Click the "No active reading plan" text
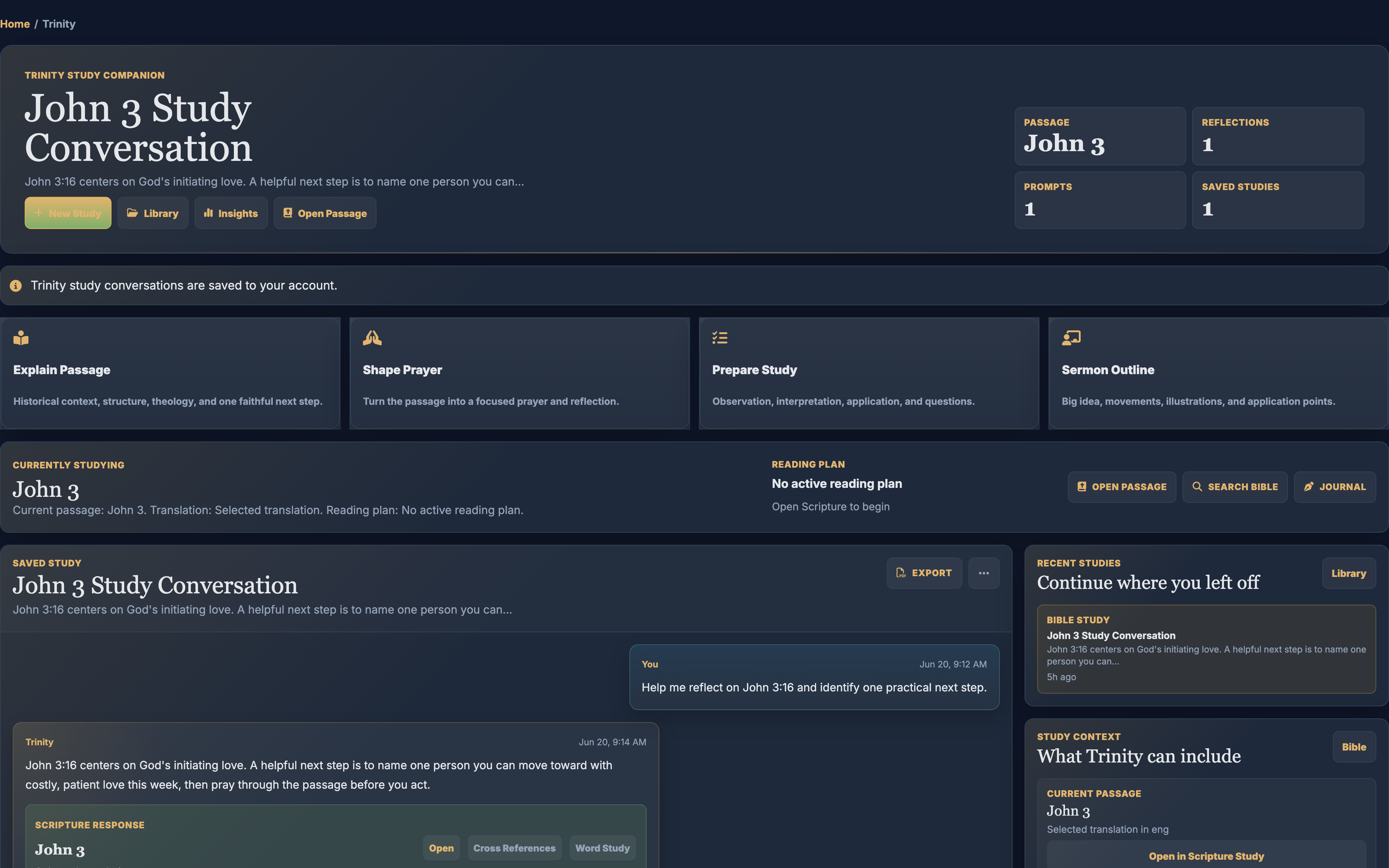Screen dimensions: 1389x868 click(x=837, y=484)
